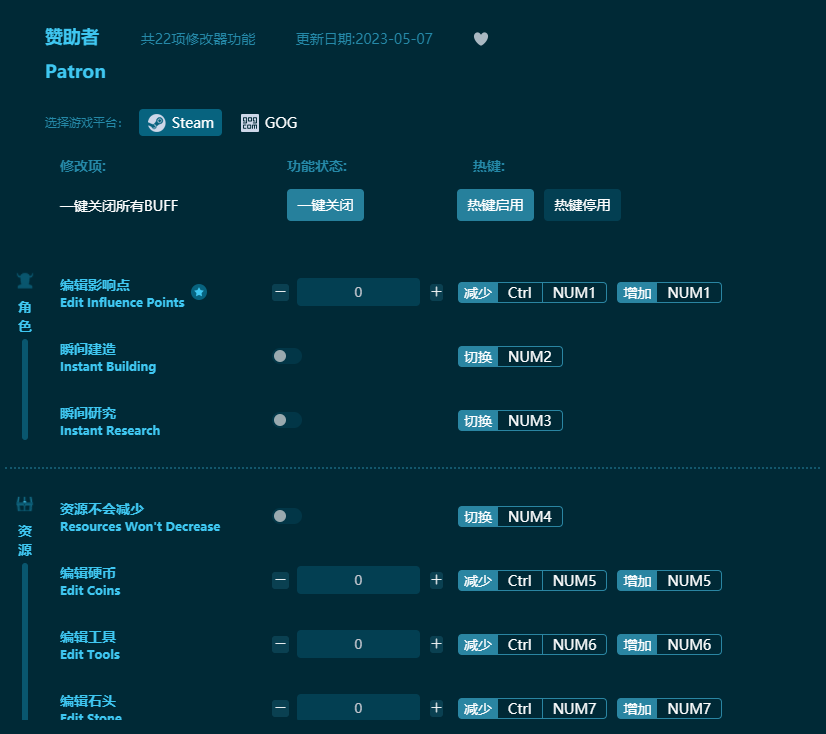Click the minus icon for Edit Coins
Screen dimensions: 826x734
280,580
